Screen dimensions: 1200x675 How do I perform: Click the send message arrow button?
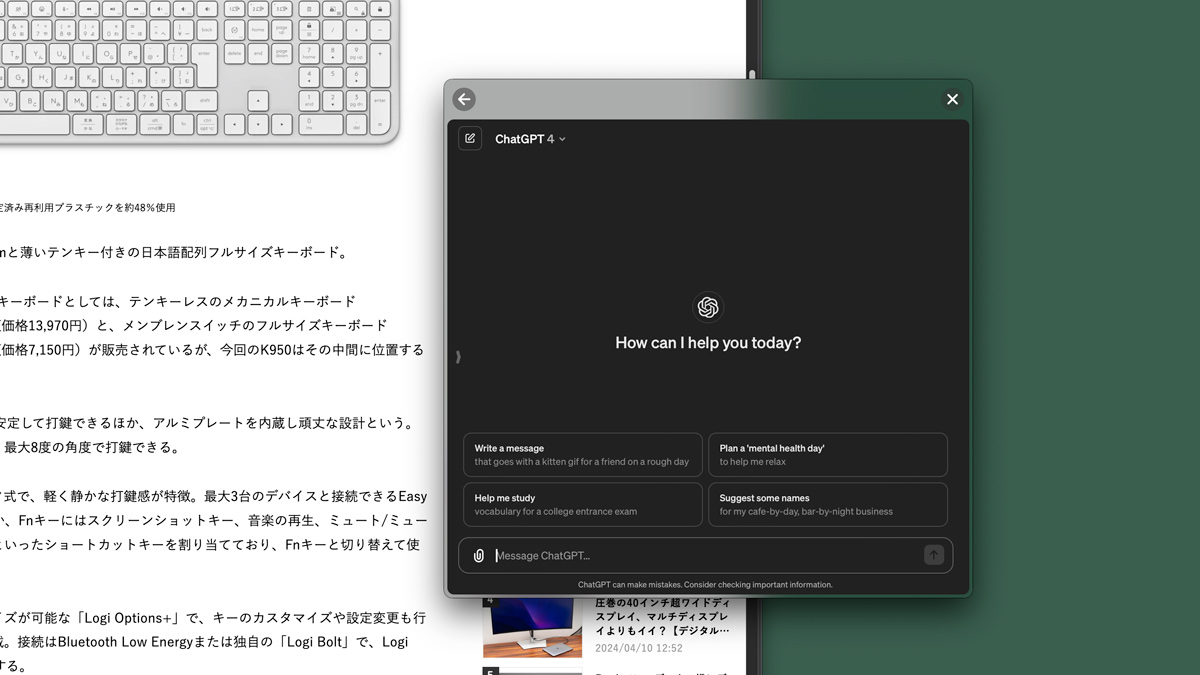click(934, 555)
